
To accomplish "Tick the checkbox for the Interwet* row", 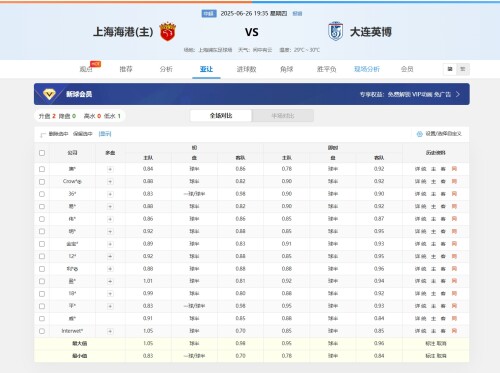I will point(42,331).
